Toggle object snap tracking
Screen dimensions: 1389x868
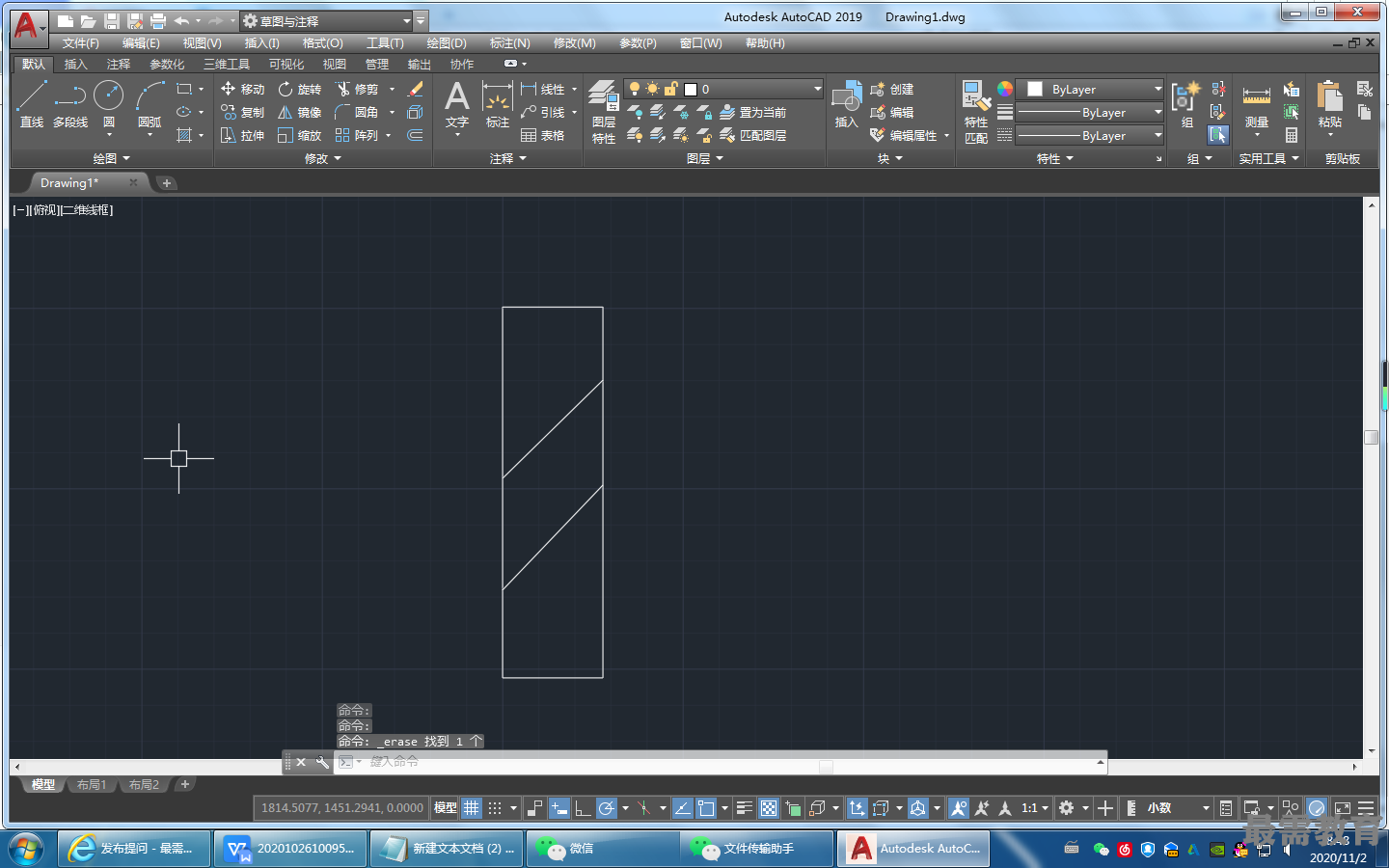[682, 808]
